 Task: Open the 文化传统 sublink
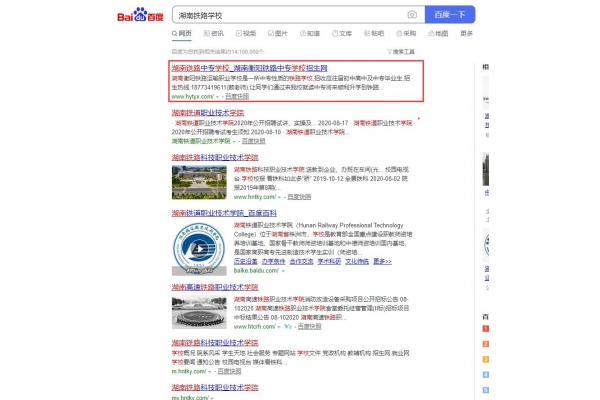[x=357, y=261]
